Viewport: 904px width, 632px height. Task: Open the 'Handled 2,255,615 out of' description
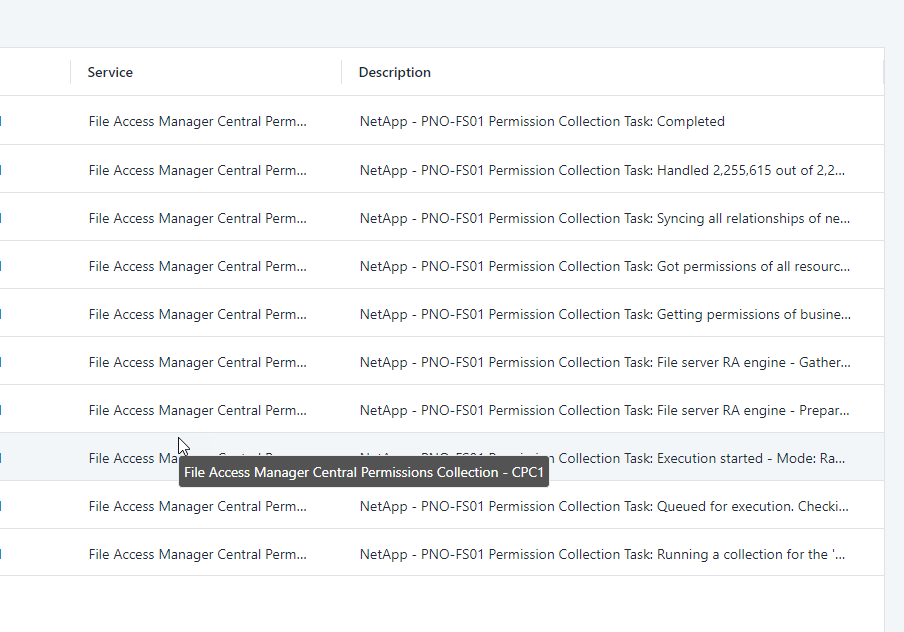[x=602, y=170]
